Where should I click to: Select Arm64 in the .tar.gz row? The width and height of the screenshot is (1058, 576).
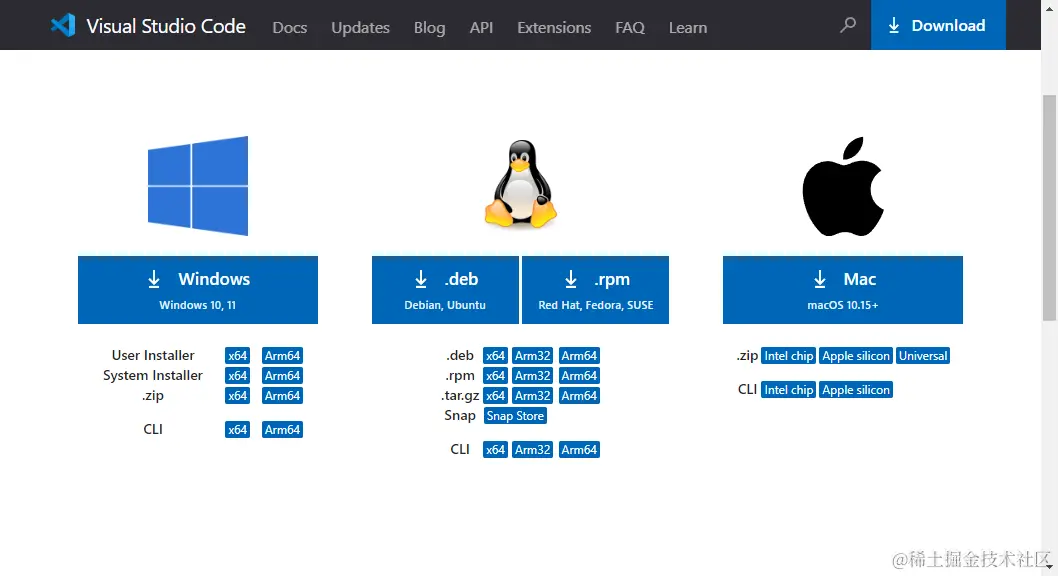coord(579,396)
